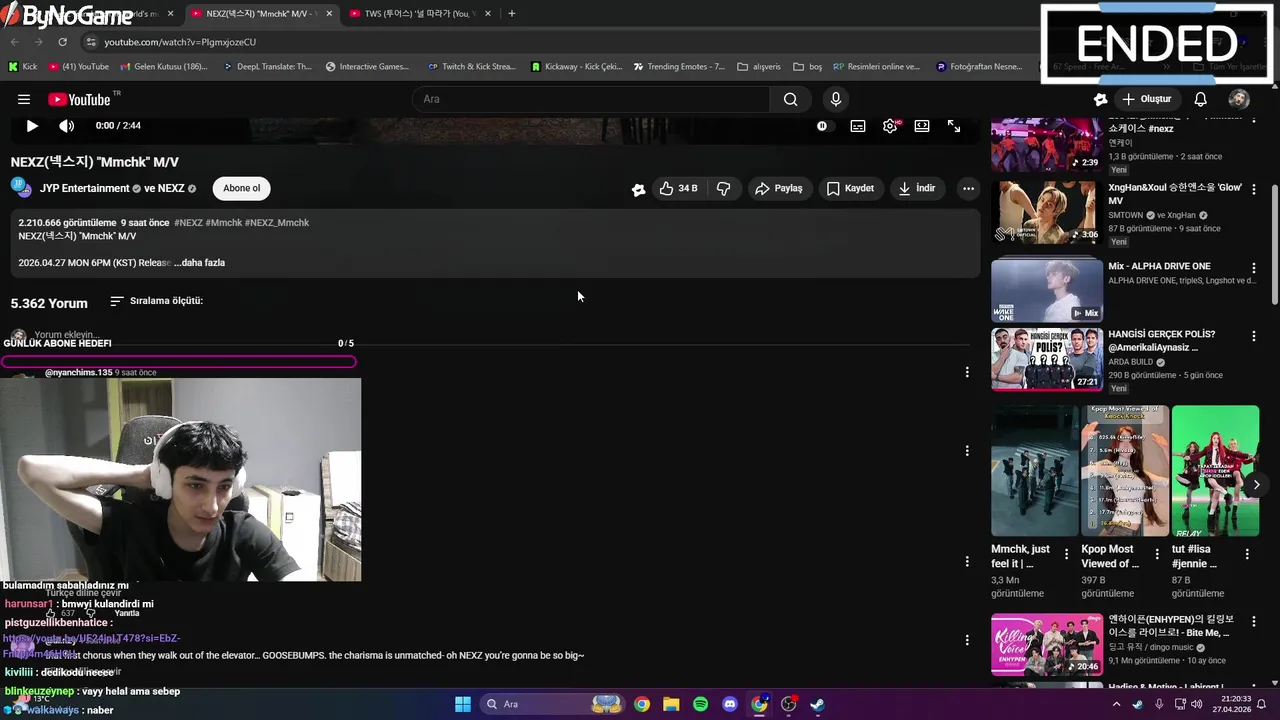The image size is (1280, 720).
Task: Open the DeepL Translate bookmark
Action: tap(267, 67)
